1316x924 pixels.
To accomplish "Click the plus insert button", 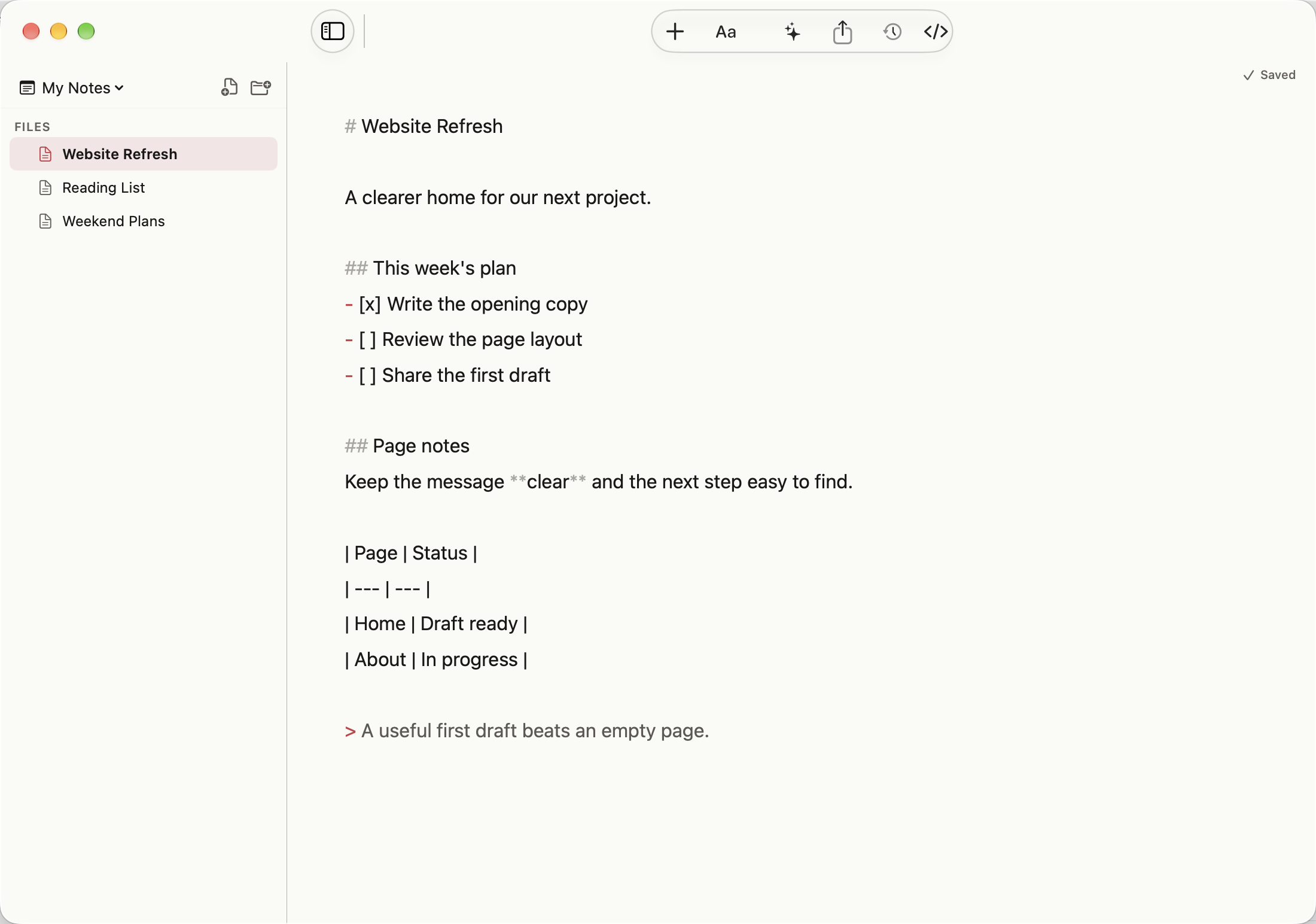I will click(x=675, y=31).
